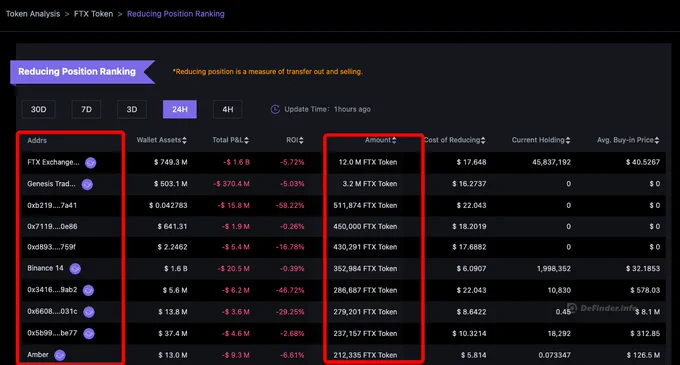Click the badge icon next to Binance 14
The width and height of the screenshot is (680, 365).
(75, 269)
